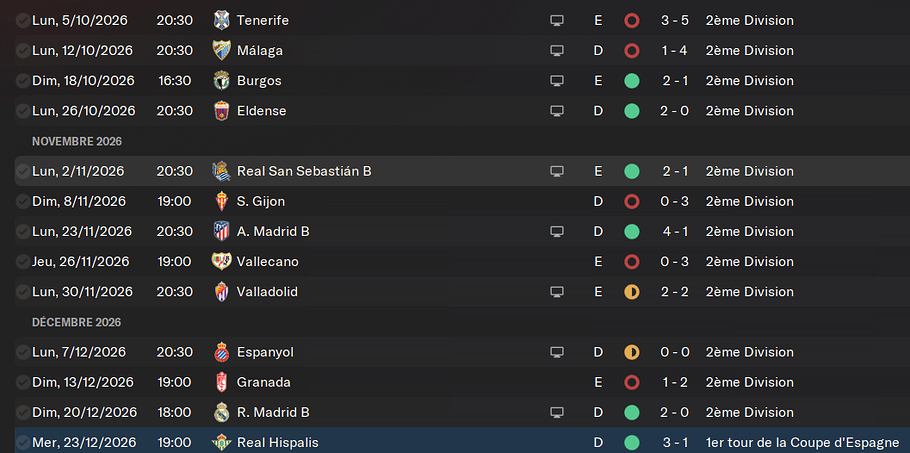Image resolution: width=910 pixels, height=453 pixels.
Task: Click the green win indicator for Burgos match
Action: (x=631, y=81)
